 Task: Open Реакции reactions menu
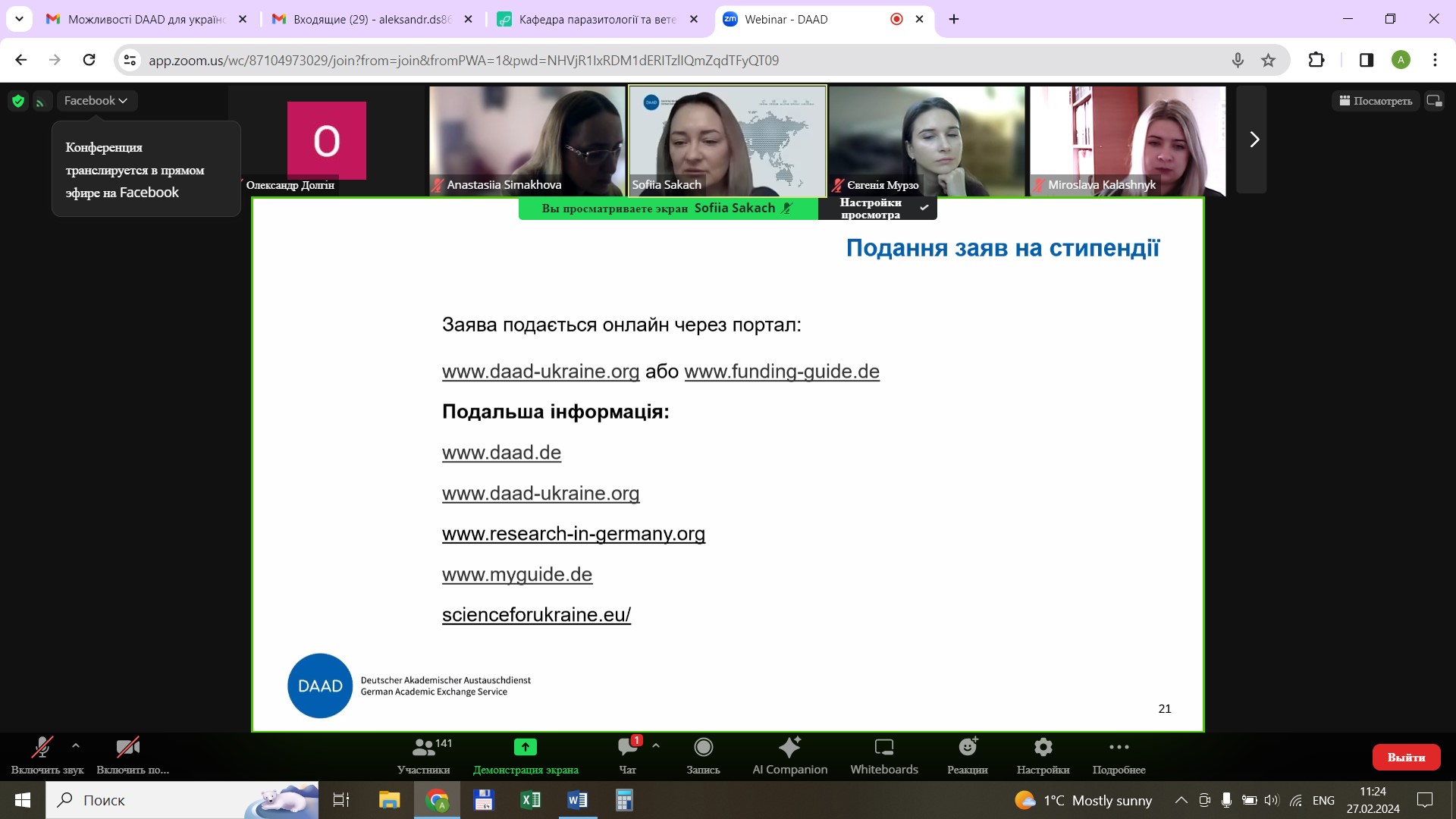pyautogui.click(x=968, y=755)
